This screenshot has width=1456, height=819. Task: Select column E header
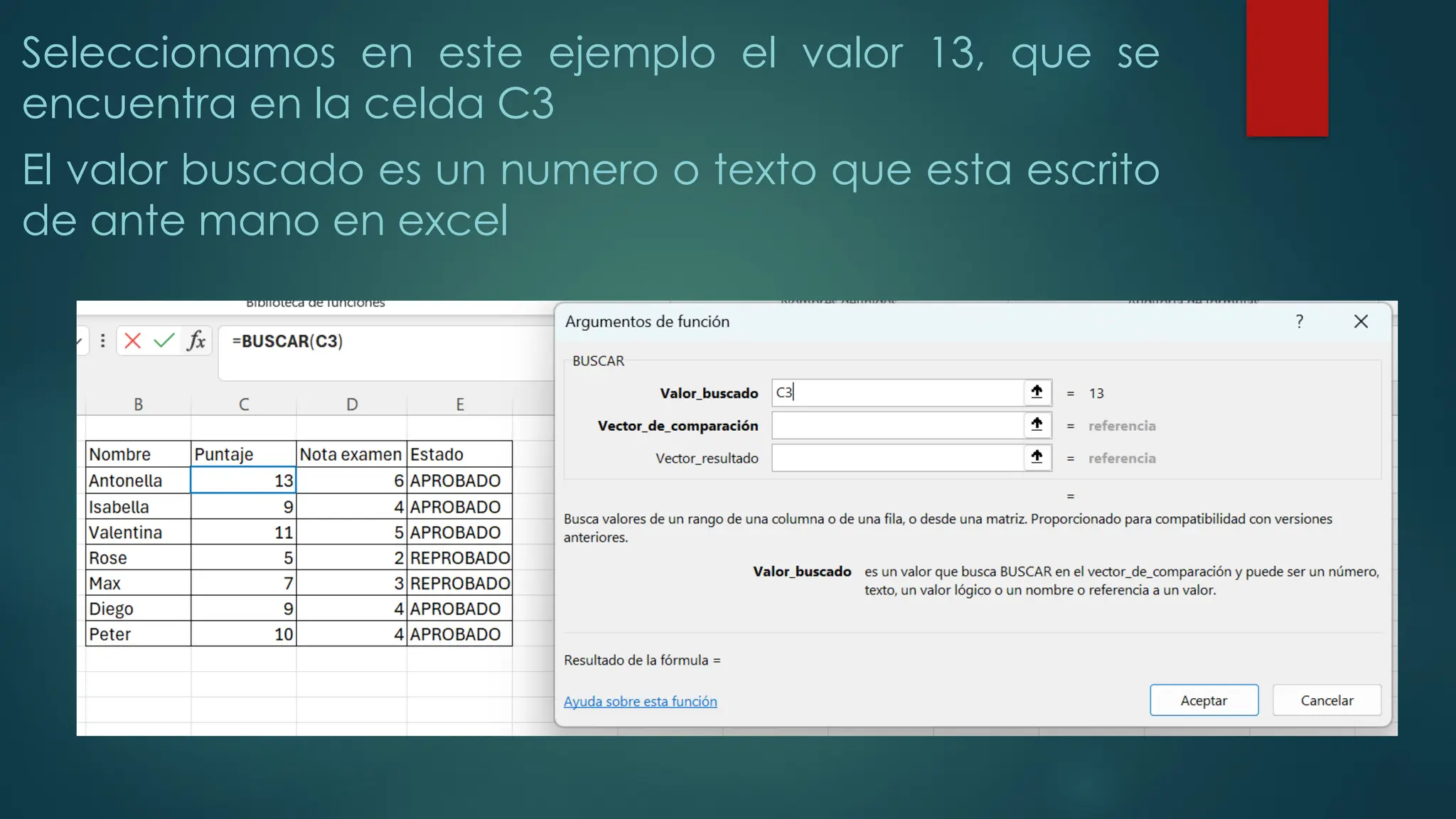click(x=460, y=405)
